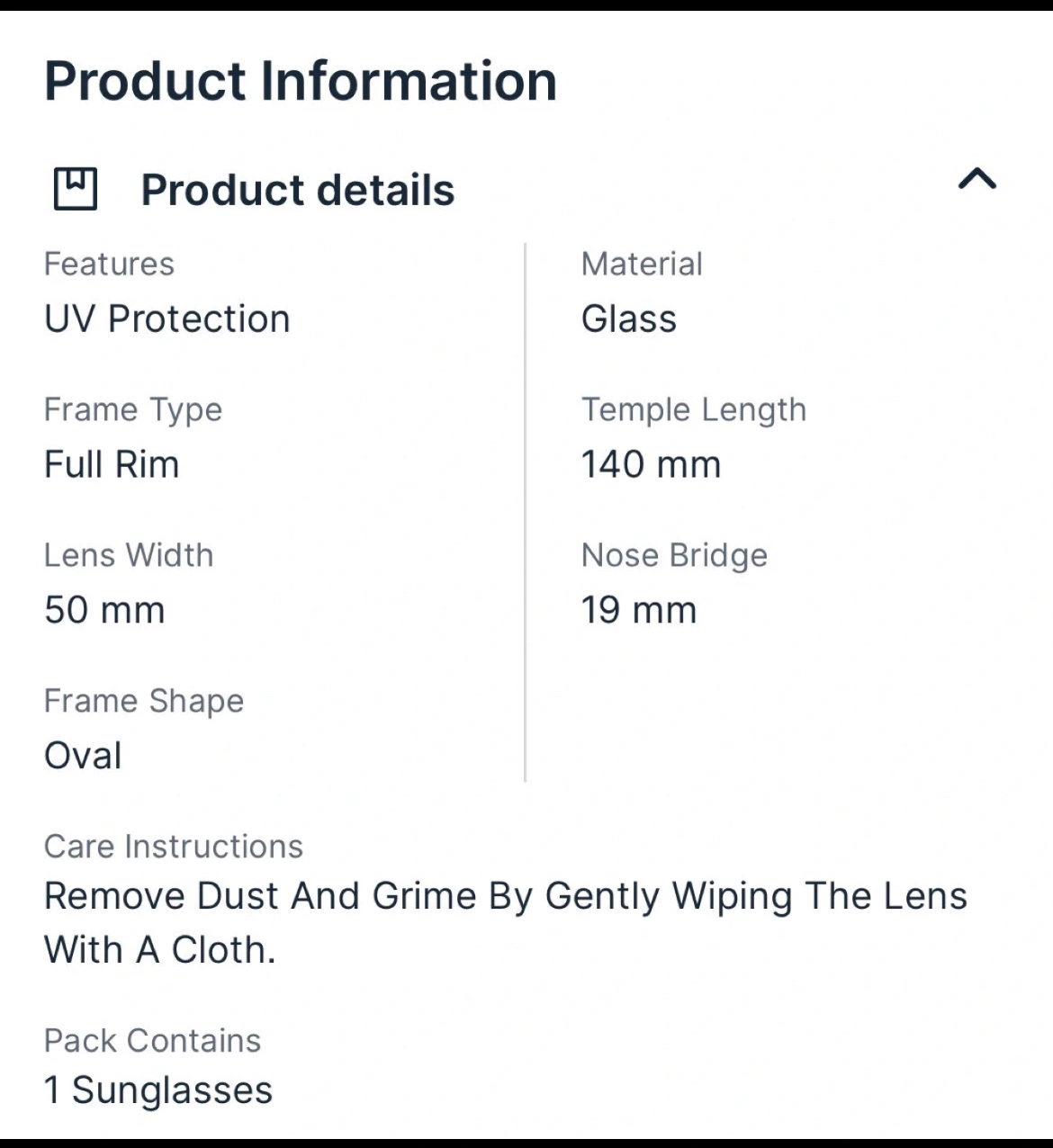
Task: Collapse the Product details section chevron
Action: tap(977, 179)
